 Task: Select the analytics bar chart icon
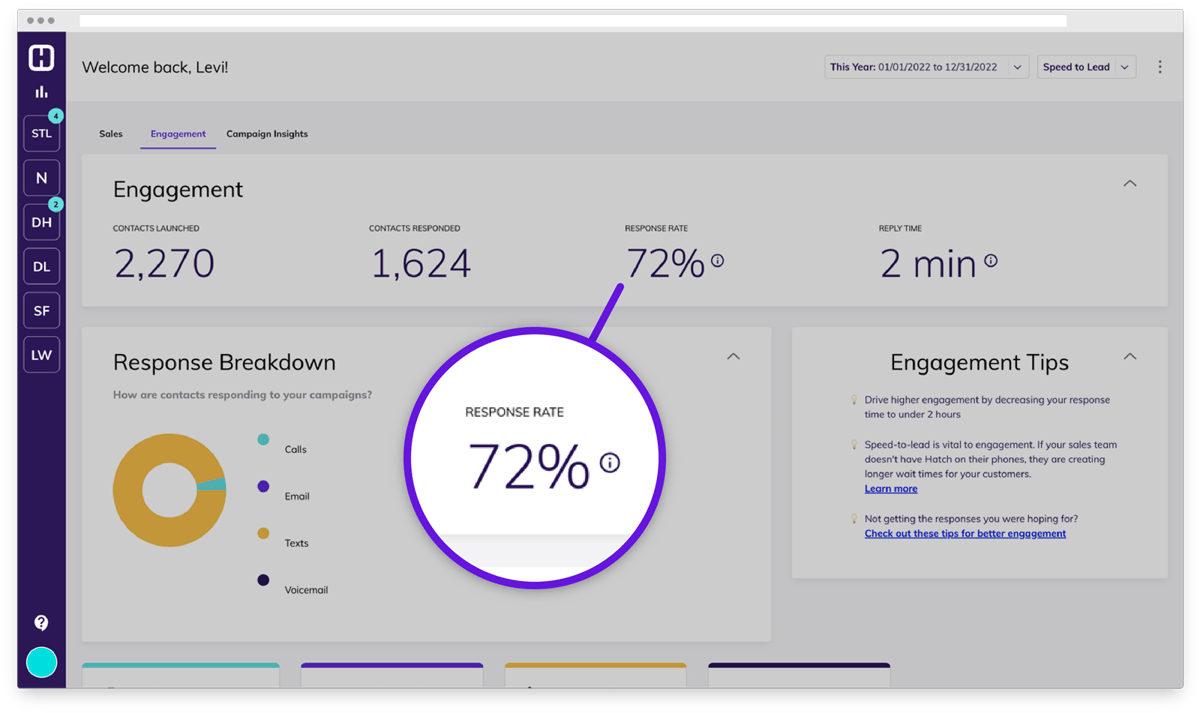pyautogui.click(x=41, y=91)
